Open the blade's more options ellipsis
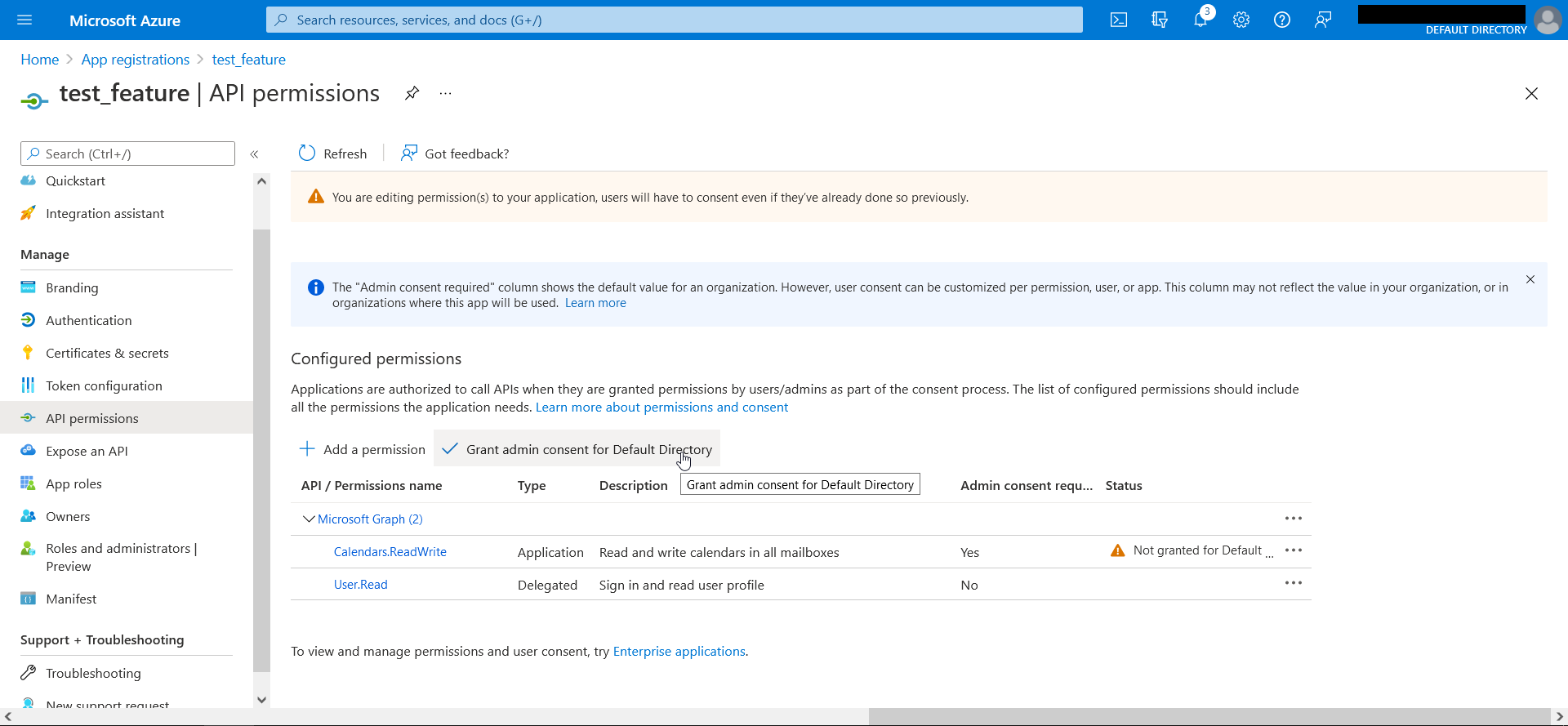Viewport: 1568px width, 726px height. 445,93
